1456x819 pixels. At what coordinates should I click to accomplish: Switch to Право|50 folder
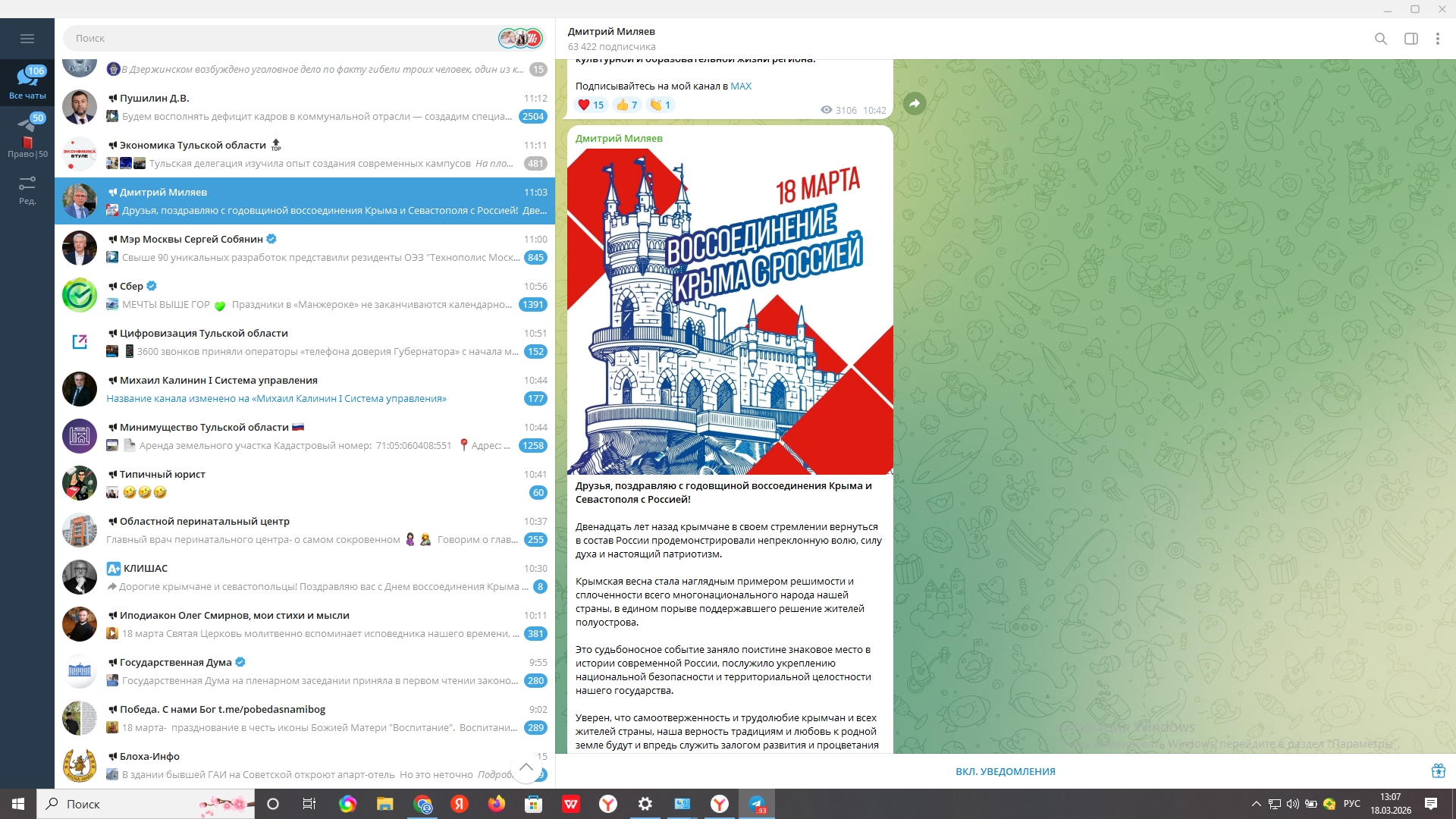click(x=27, y=138)
